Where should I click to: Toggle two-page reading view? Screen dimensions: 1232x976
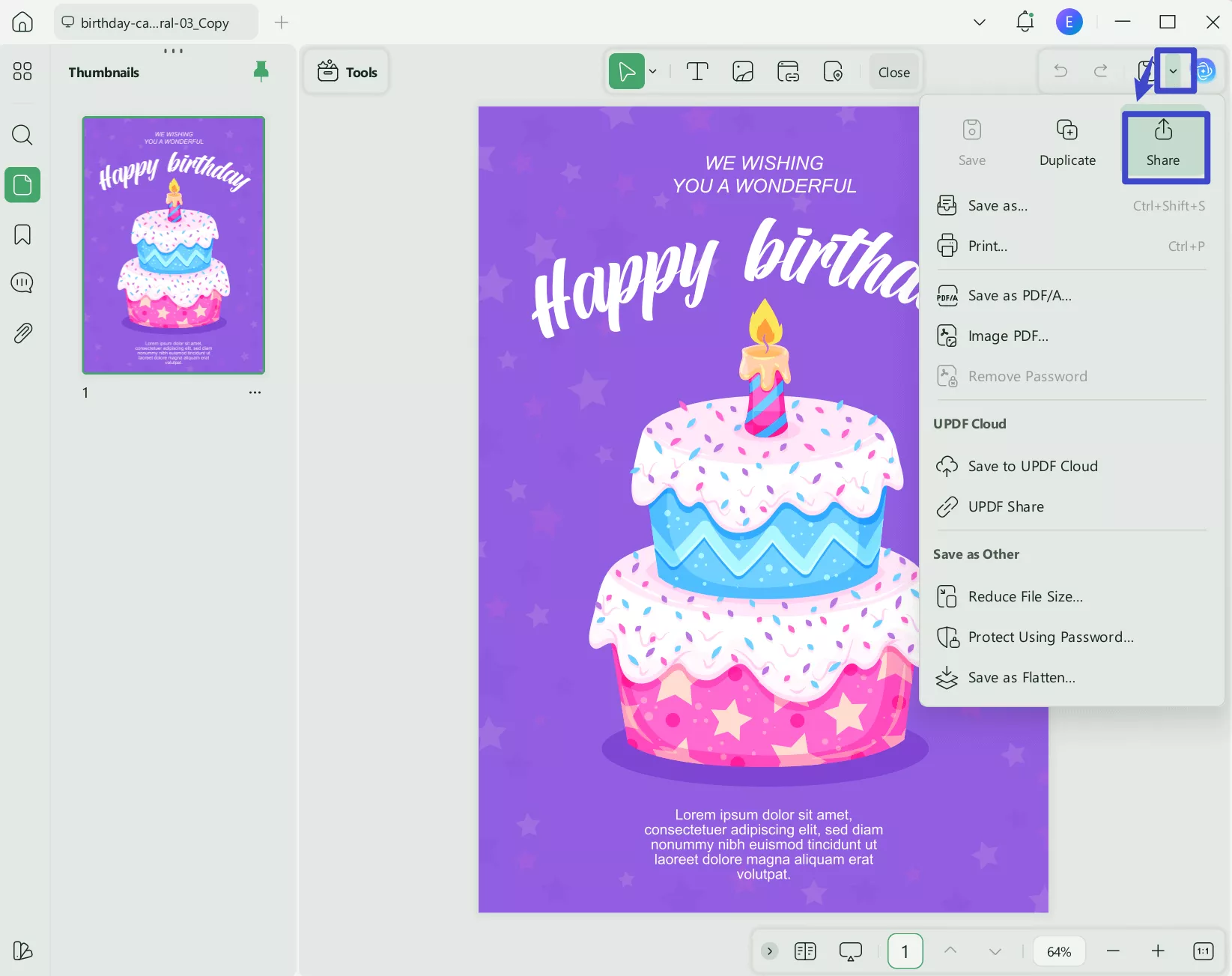click(804, 951)
